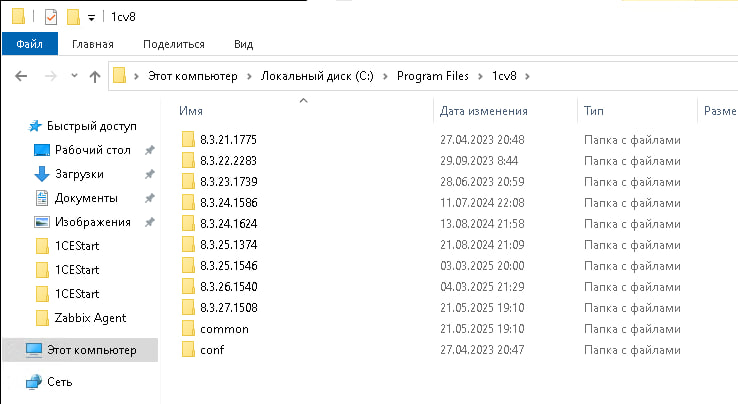Select Сеть in navigation pane

[x=59, y=381]
